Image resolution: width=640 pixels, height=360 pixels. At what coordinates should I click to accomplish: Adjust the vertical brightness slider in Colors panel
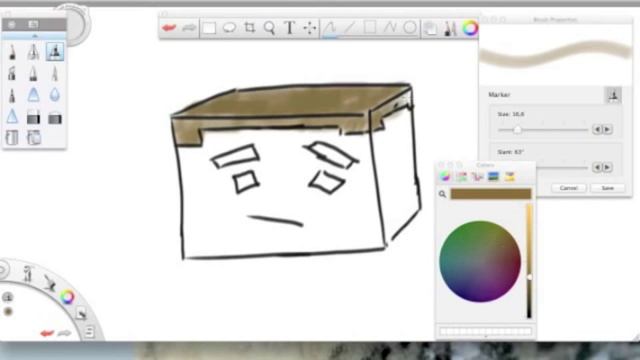(x=529, y=261)
